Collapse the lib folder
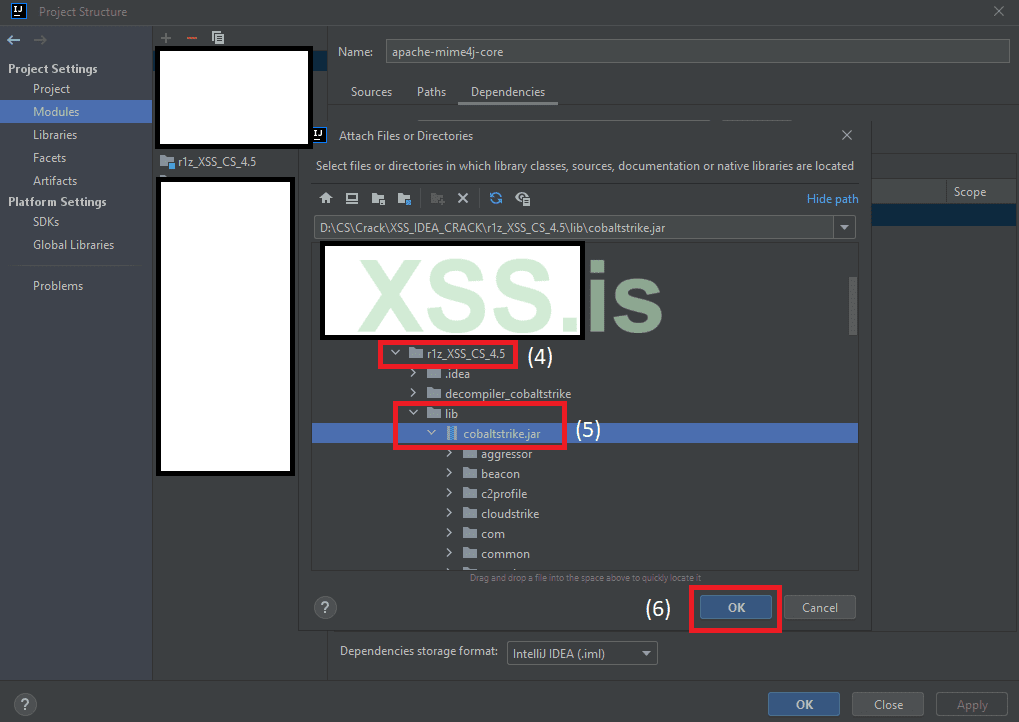Image resolution: width=1019 pixels, height=722 pixels. click(413, 413)
